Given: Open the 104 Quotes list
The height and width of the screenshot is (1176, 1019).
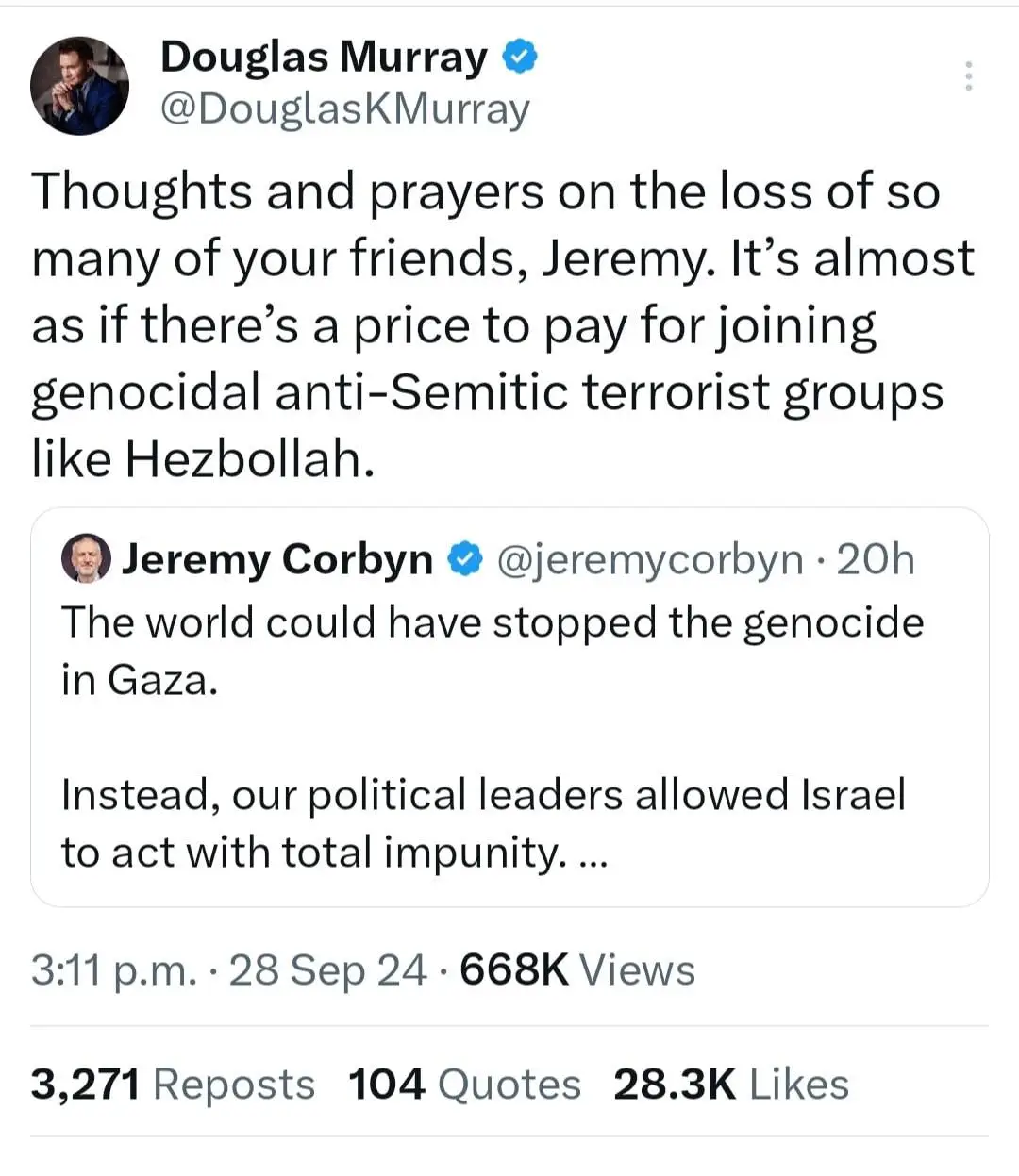Looking at the screenshot, I should point(464,1085).
